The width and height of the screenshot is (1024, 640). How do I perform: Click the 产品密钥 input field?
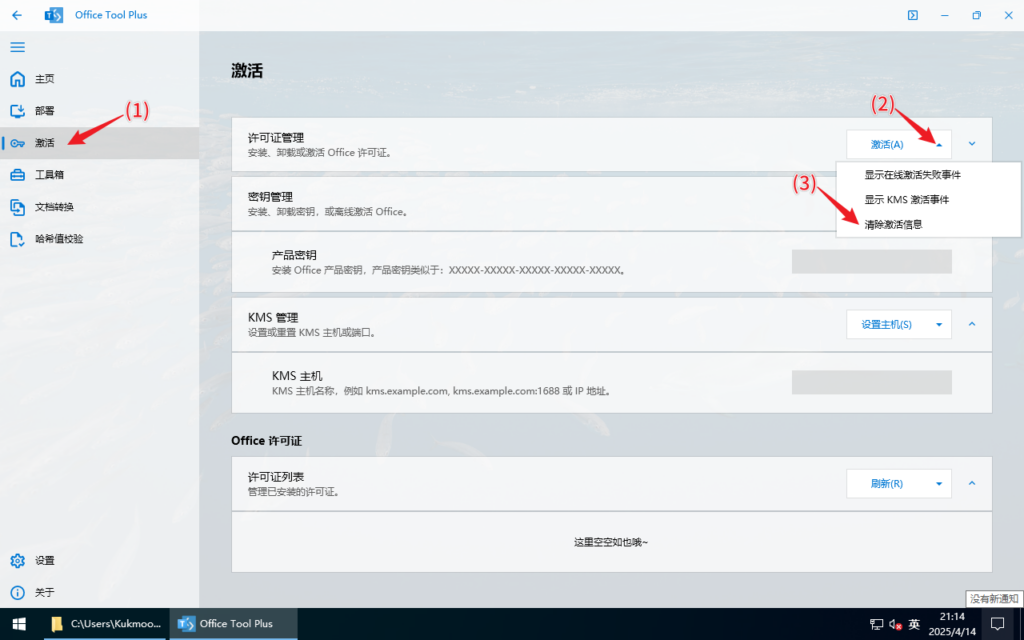[x=872, y=261]
